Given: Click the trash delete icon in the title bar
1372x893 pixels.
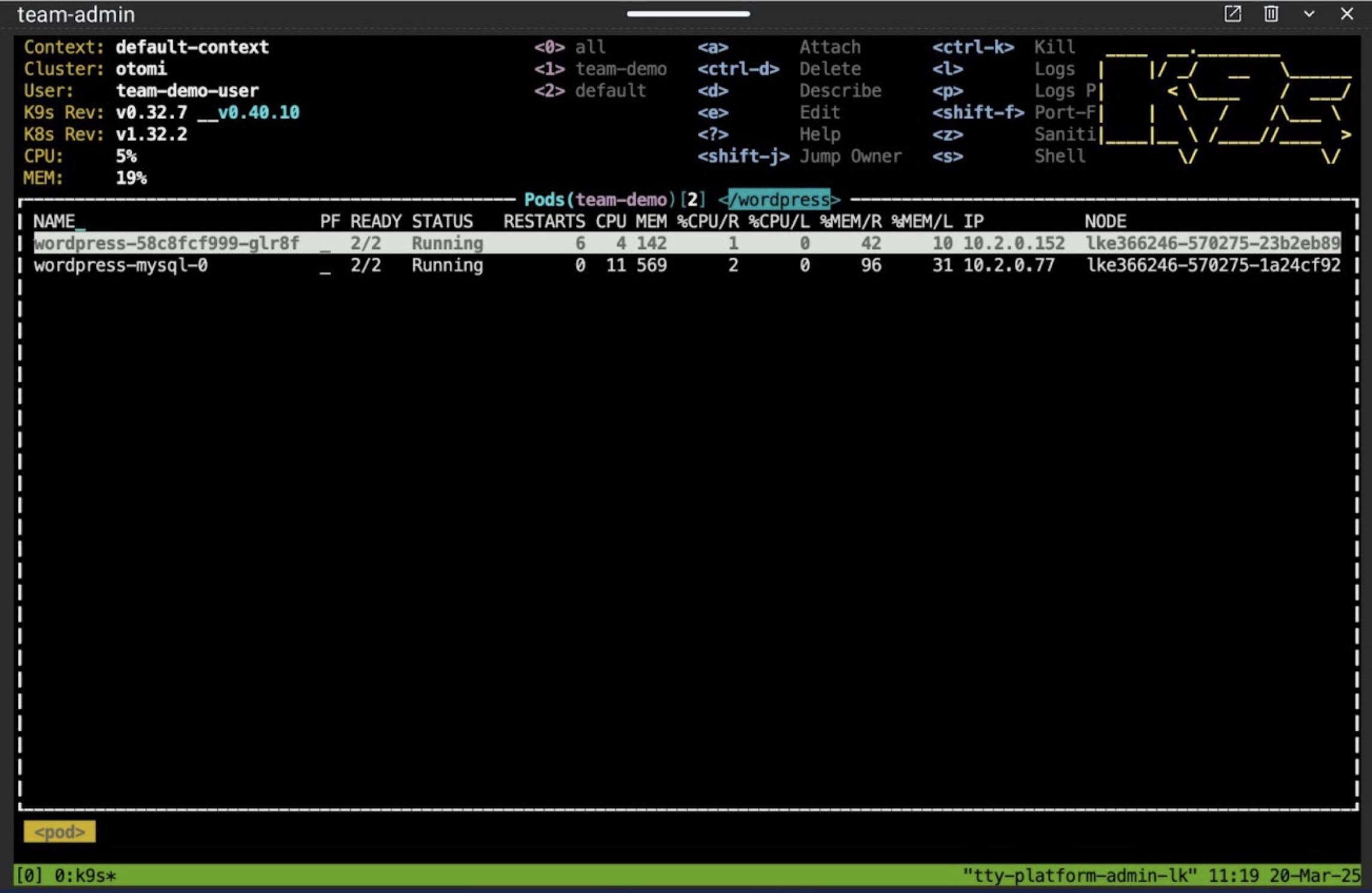Looking at the screenshot, I should tap(1271, 14).
